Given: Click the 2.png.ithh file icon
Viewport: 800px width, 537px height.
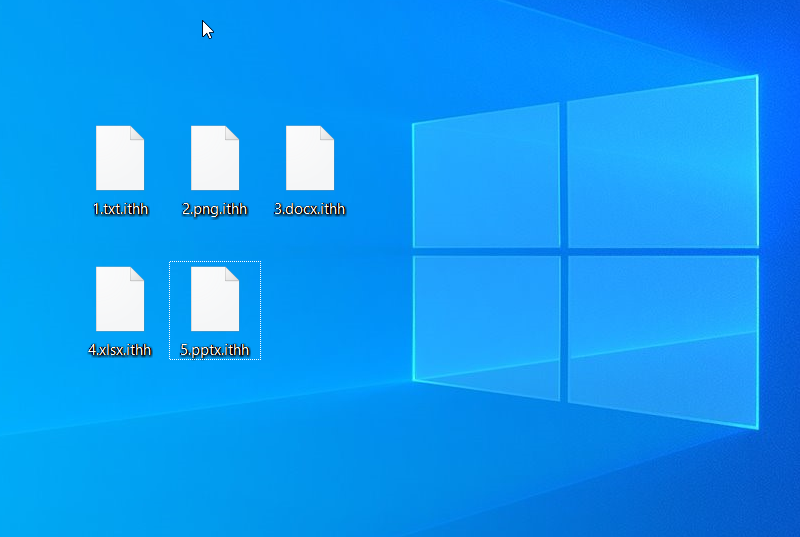Looking at the screenshot, I should 215,159.
